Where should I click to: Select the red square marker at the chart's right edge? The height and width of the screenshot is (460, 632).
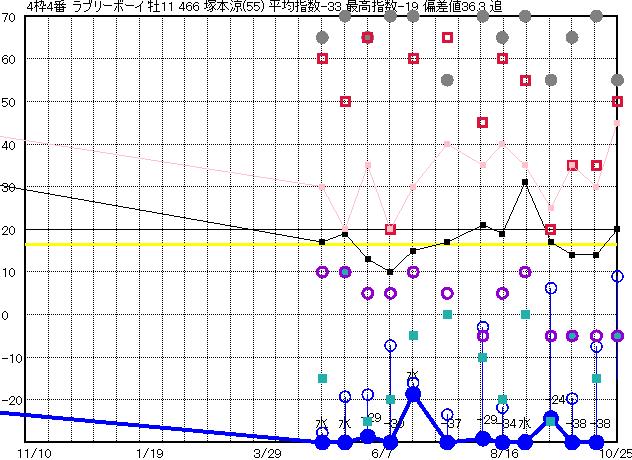(618, 101)
